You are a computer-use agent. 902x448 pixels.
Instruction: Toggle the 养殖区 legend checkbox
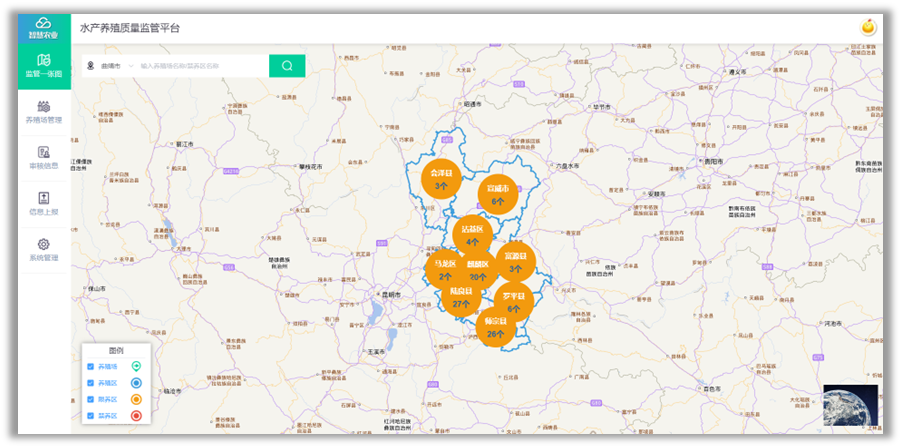pyautogui.click(x=90, y=383)
